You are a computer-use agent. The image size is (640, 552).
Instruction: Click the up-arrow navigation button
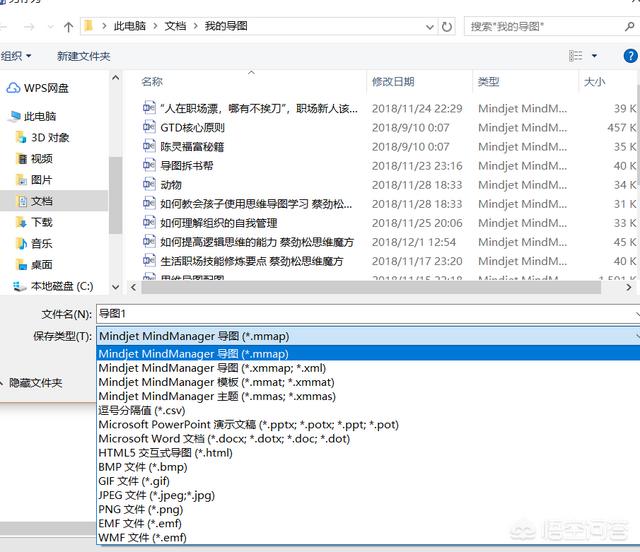(x=68, y=25)
